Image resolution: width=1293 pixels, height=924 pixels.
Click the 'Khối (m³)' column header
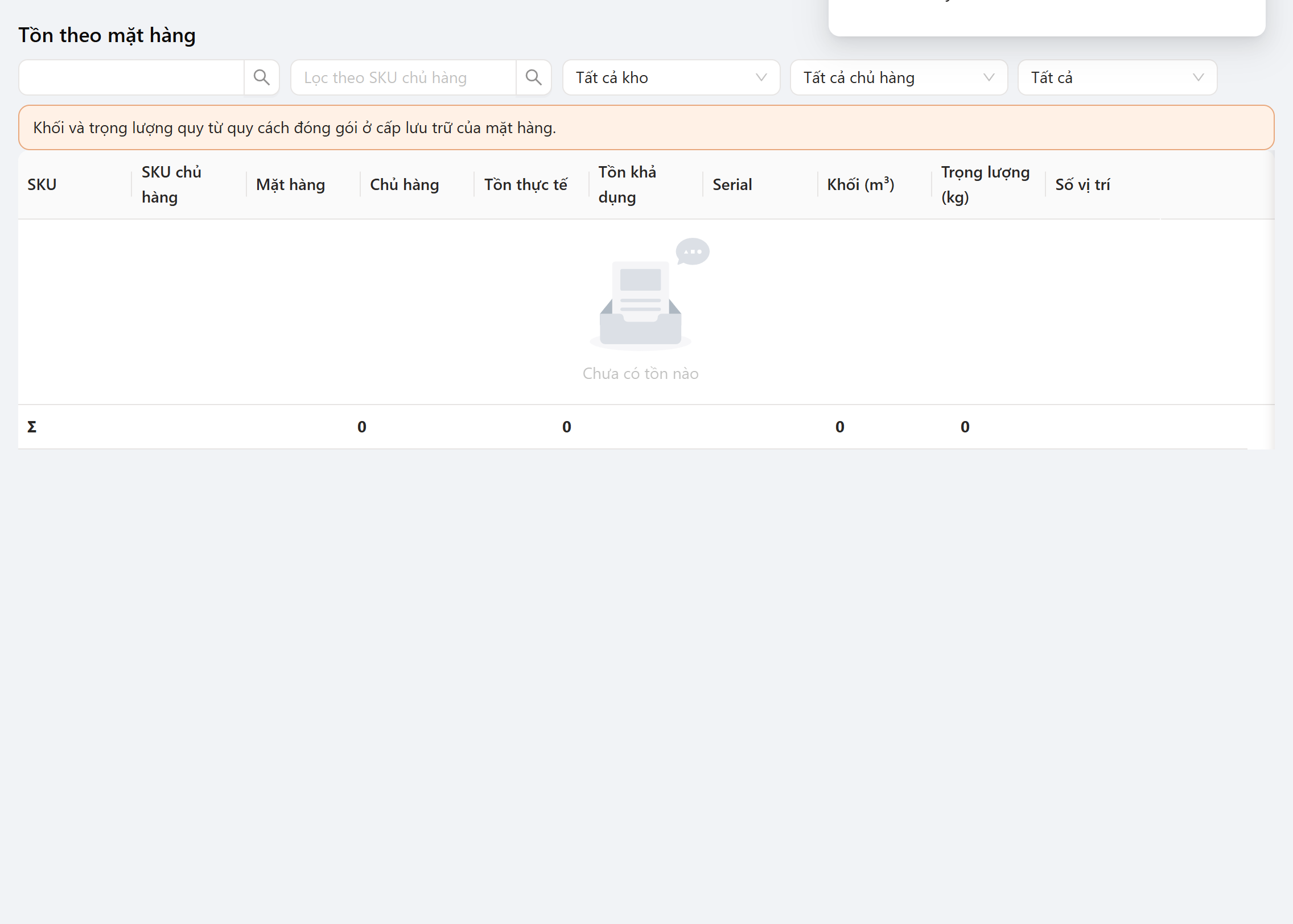[875, 185]
